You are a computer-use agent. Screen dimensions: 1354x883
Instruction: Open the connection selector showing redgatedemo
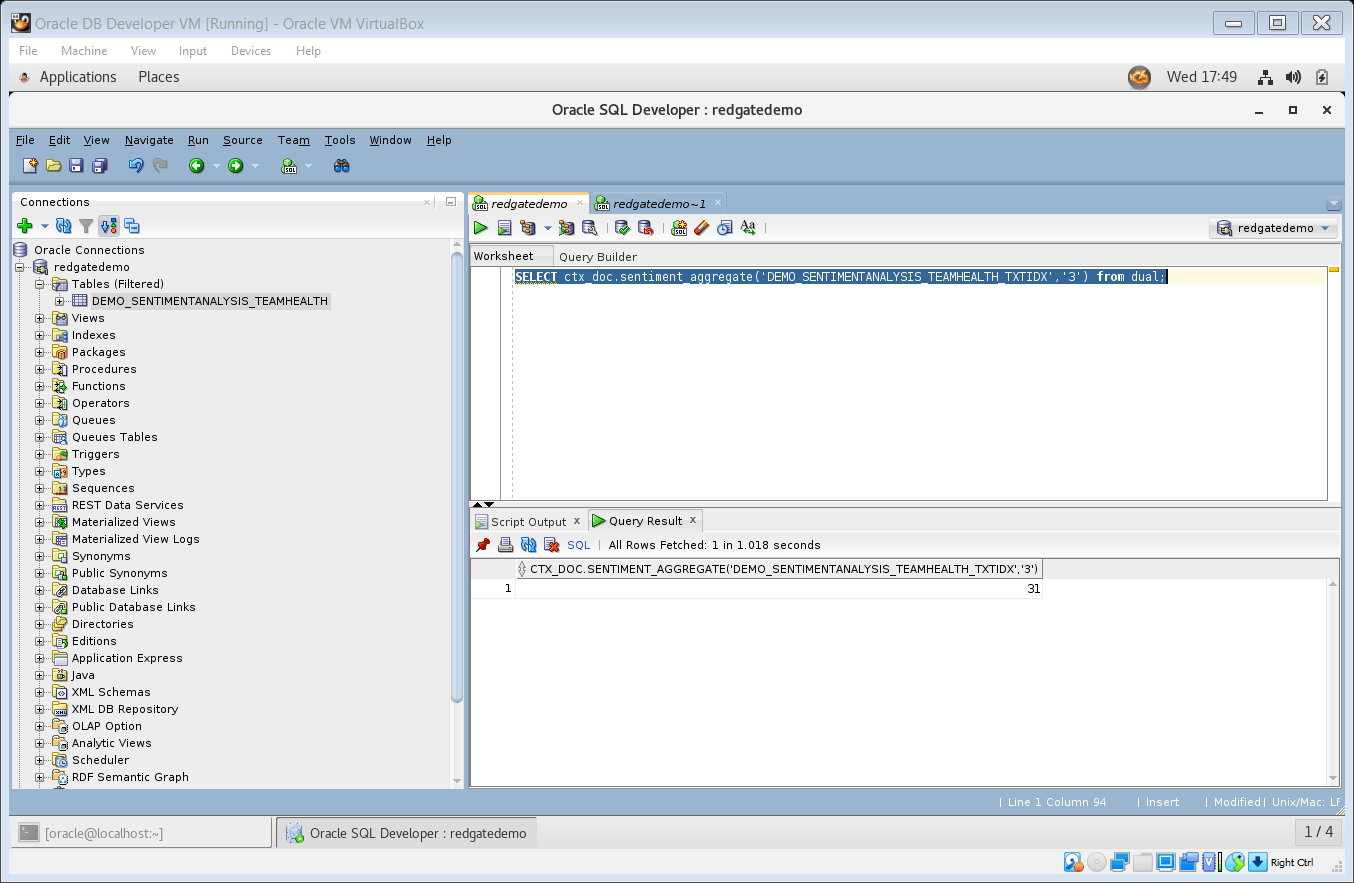1273,228
